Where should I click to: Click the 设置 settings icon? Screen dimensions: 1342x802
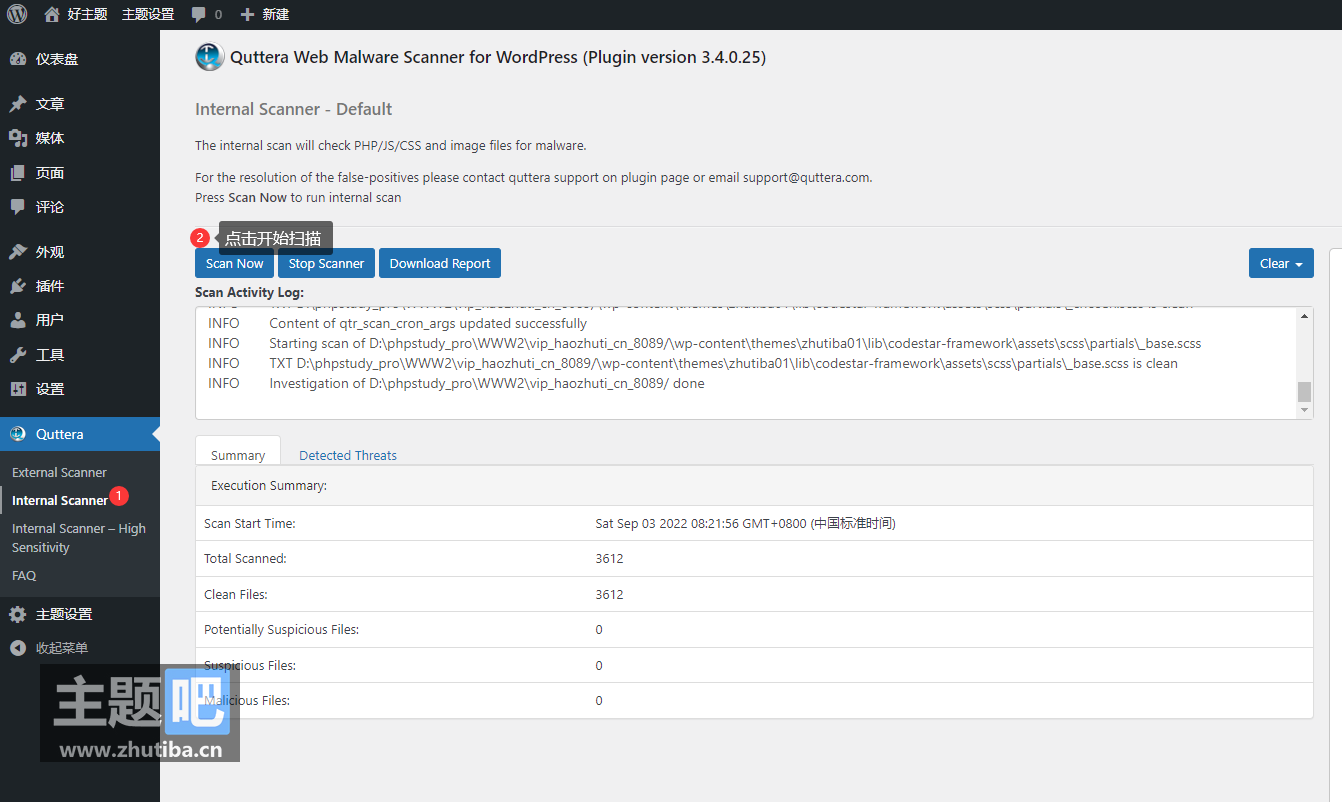[18, 389]
